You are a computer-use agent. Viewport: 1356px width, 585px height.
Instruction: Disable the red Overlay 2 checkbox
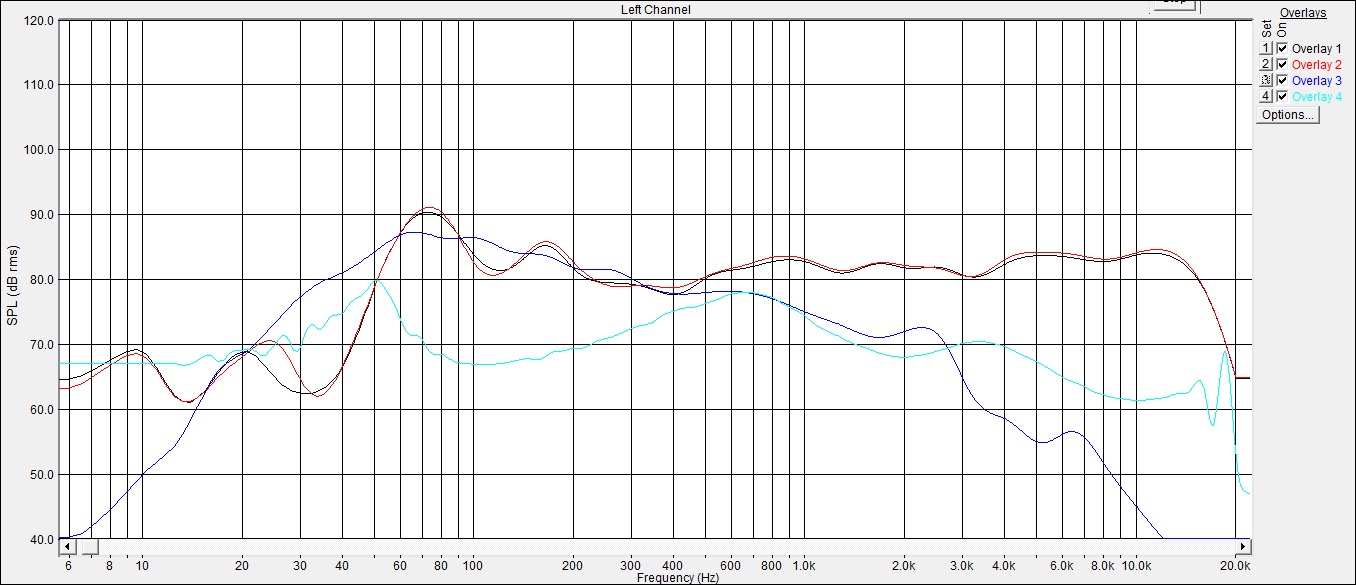point(1282,64)
